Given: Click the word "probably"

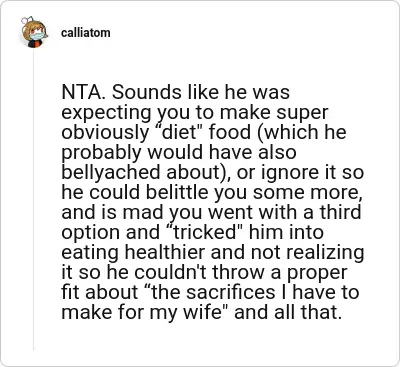Looking at the screenshot, I should (x=102, y=153).
